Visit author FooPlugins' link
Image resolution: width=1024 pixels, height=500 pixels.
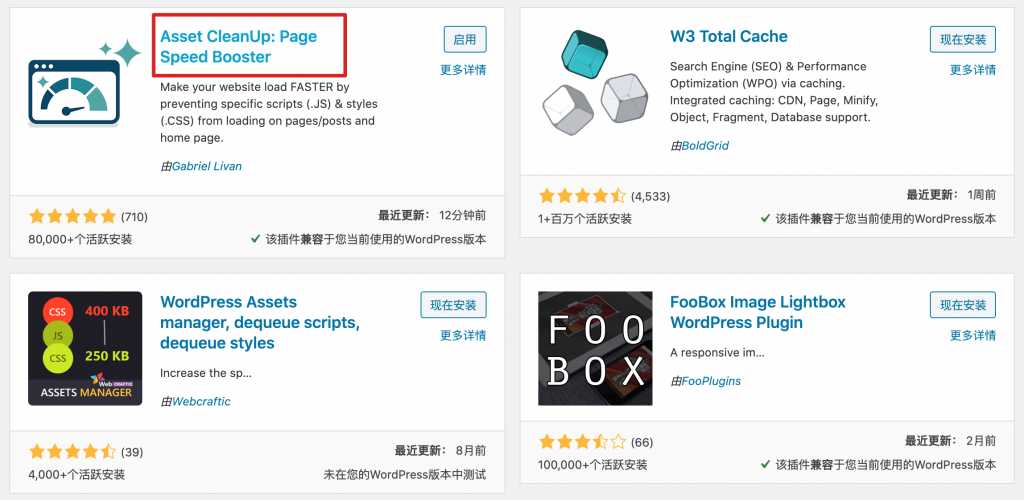pyautogui.click(x=711, y=381)
